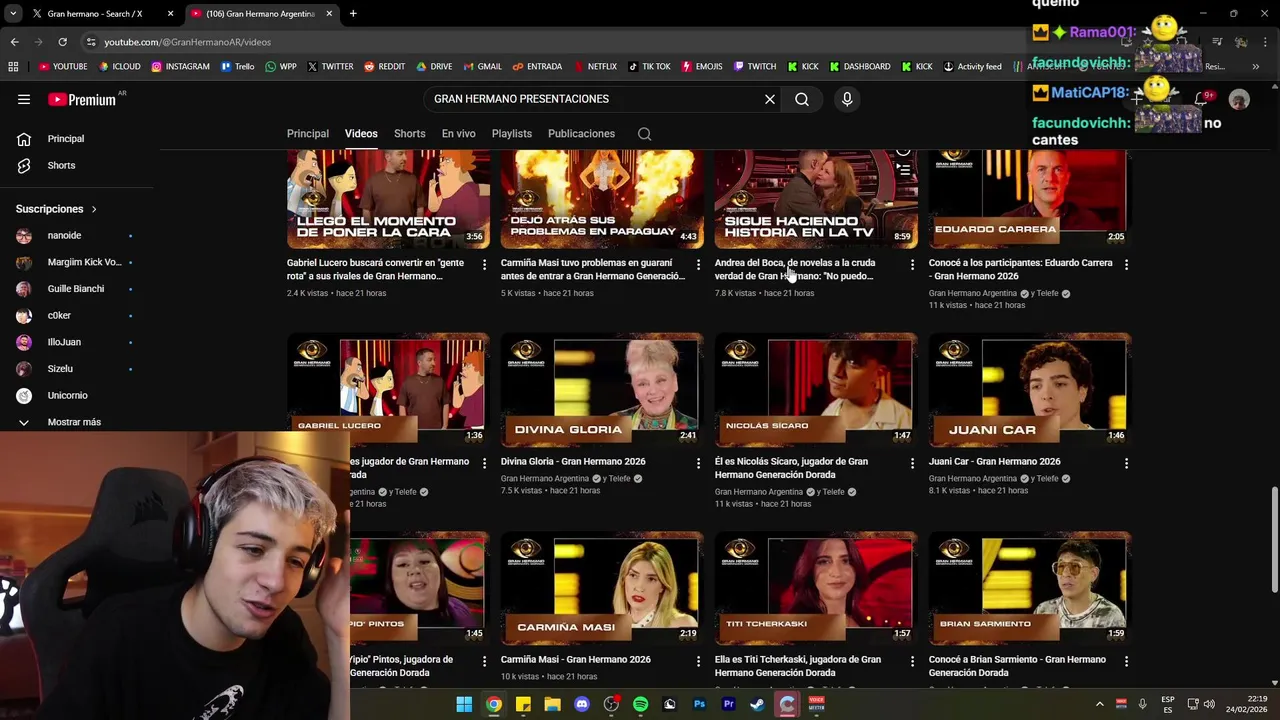The width and height of the screenshot is (1280, 720).
Task: Expand the Suscripciones section chevron
Action: (x=94, y=209)
